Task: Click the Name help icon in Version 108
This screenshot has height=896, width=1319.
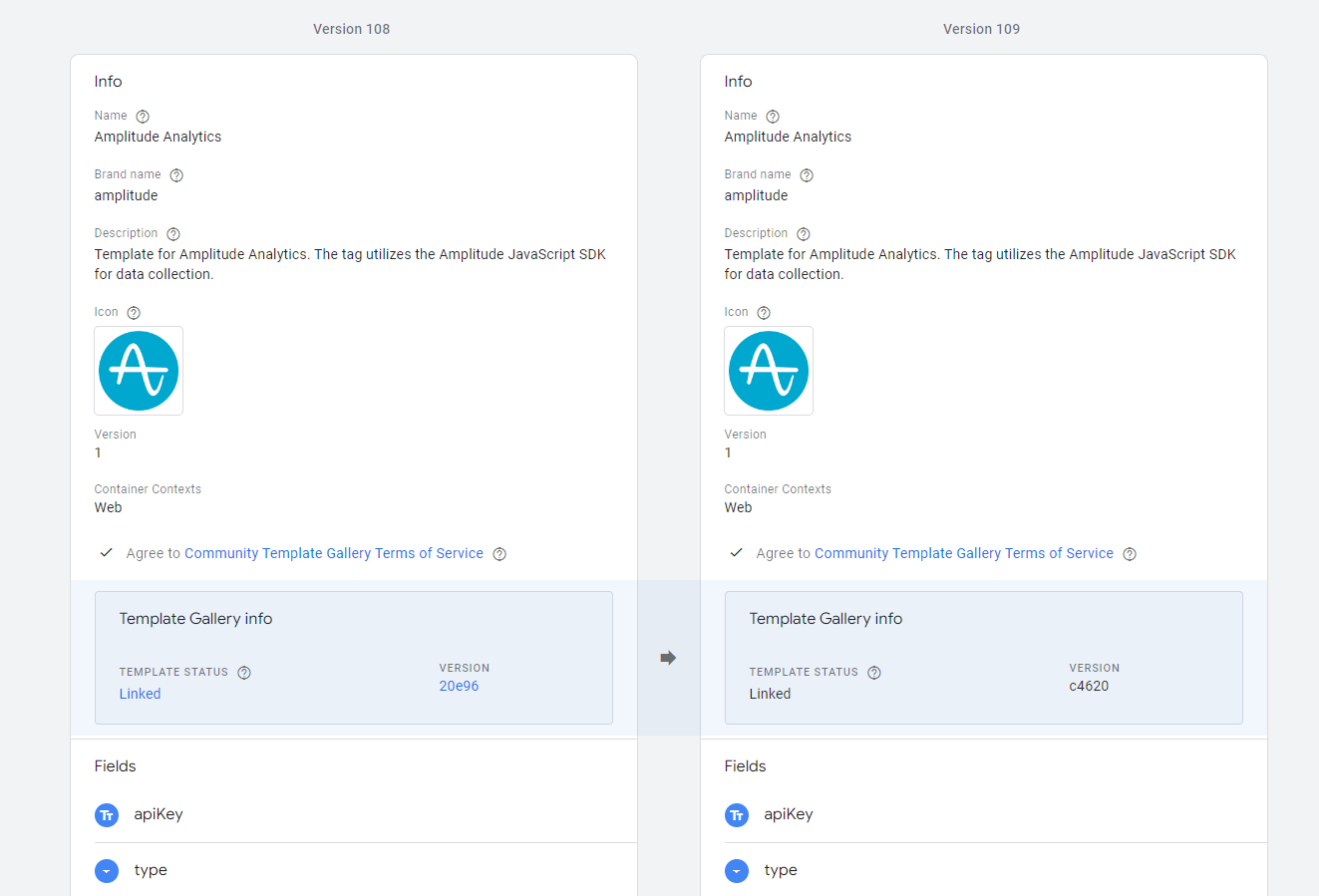Action: [143, 117]
